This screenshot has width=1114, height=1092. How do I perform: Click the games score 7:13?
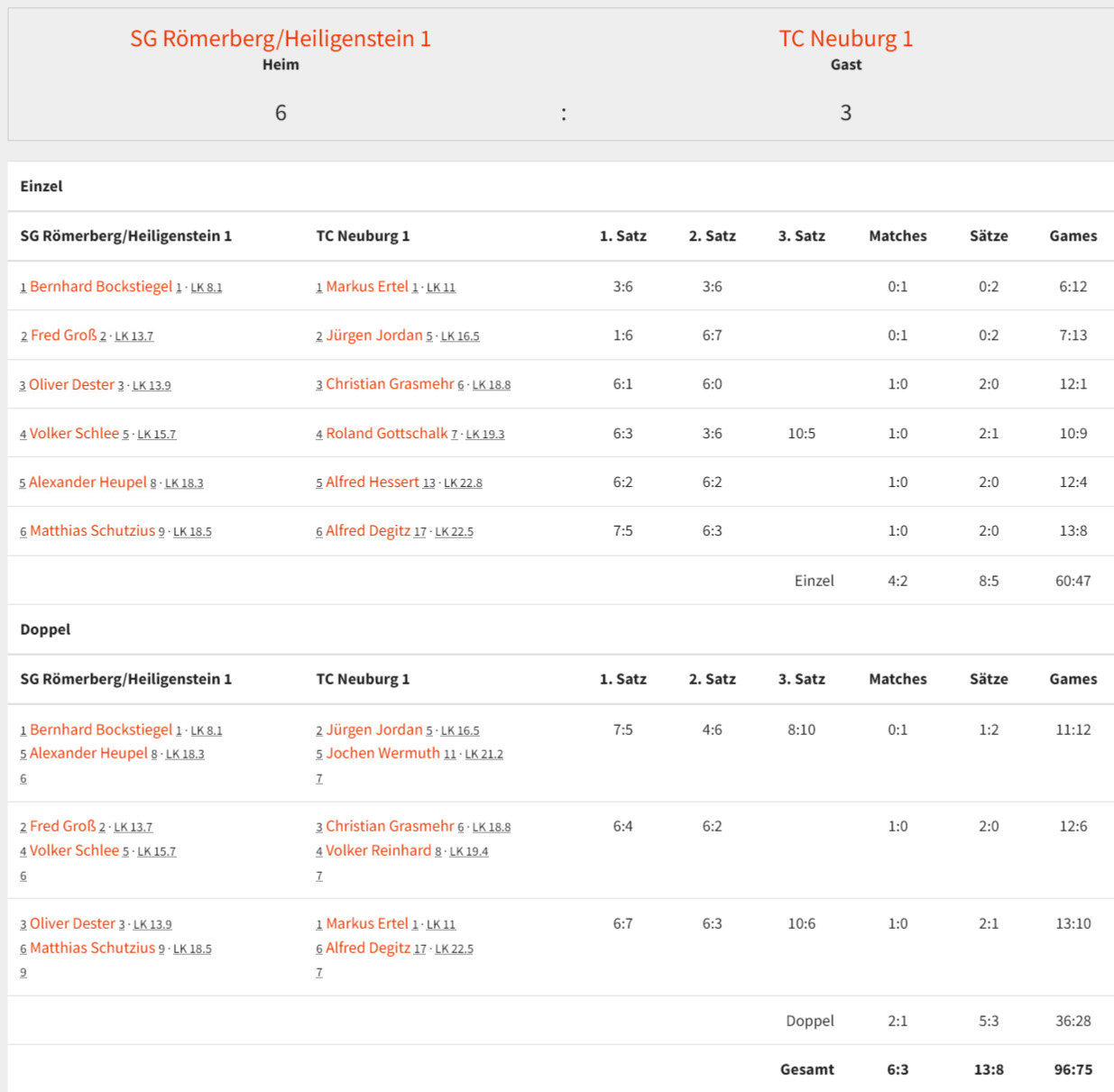tap(1073, 335)
